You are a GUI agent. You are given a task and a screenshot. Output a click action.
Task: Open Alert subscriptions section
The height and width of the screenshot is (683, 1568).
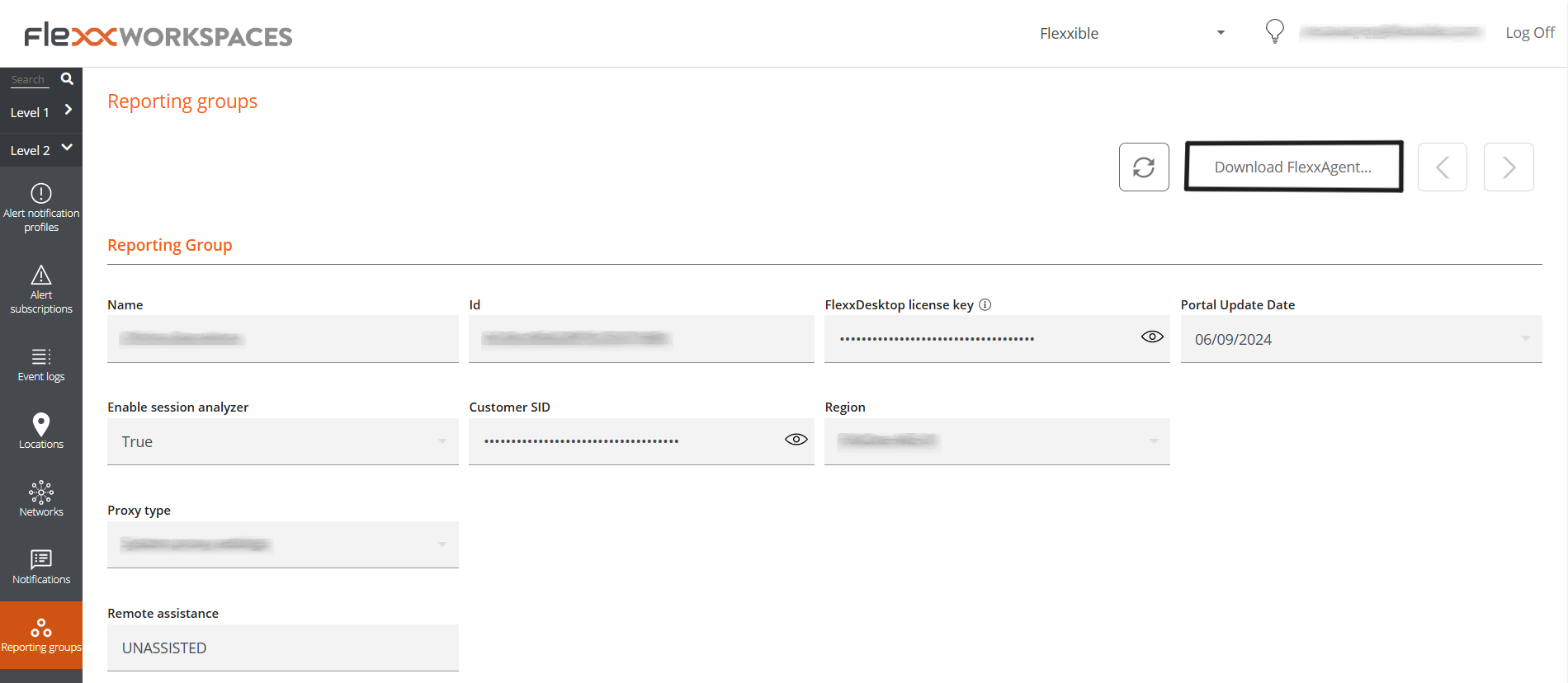coord(41,290)
